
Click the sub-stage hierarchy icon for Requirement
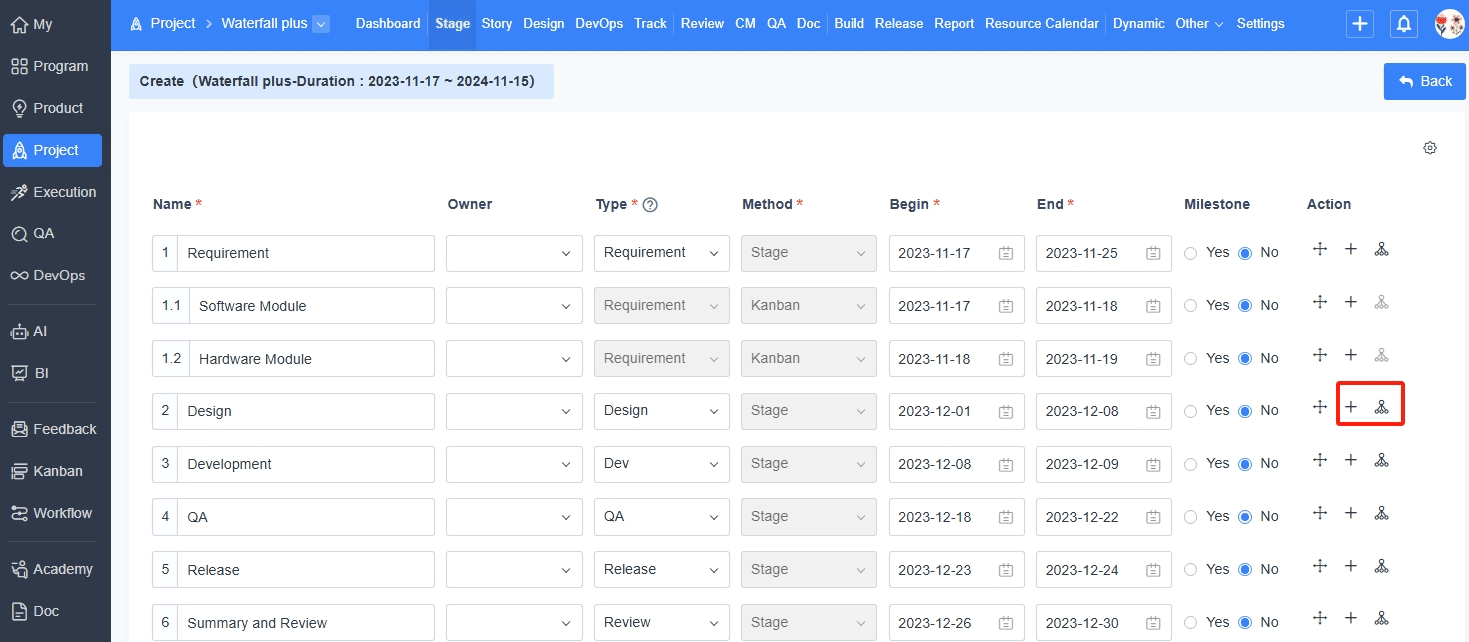click(x=1381, y=249)
